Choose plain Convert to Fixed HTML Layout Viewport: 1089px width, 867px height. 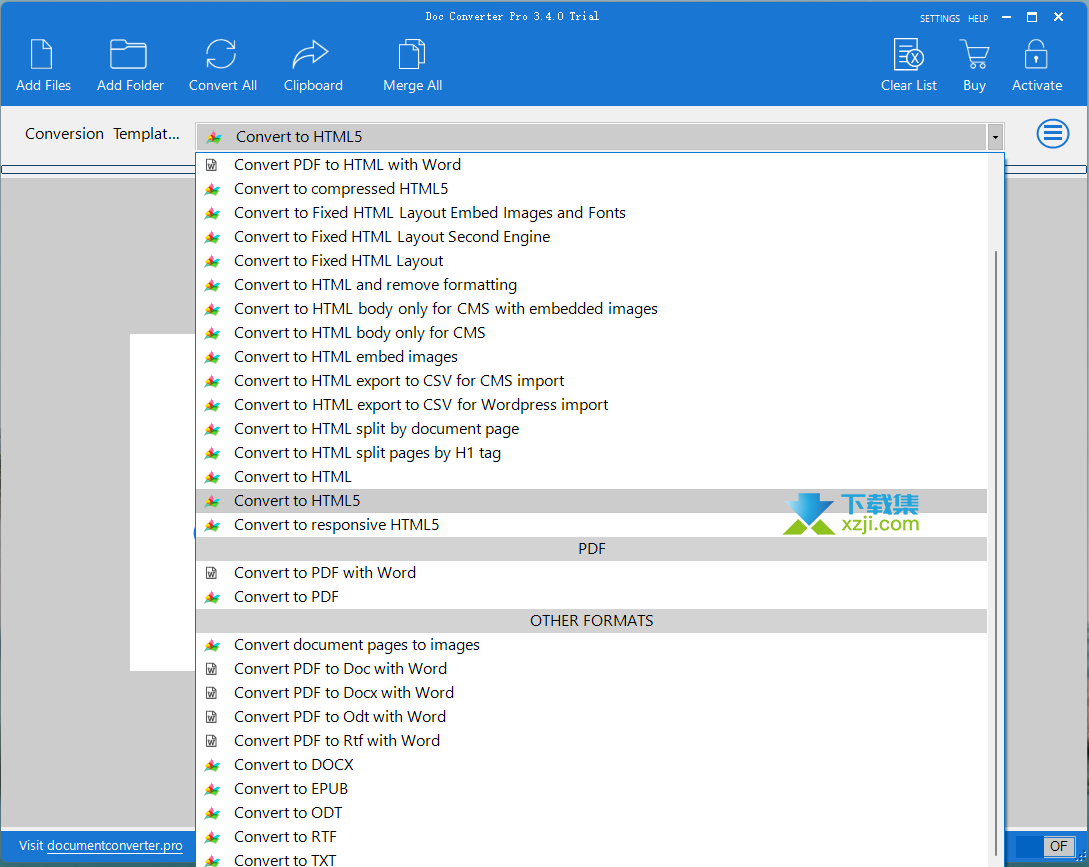591,261
